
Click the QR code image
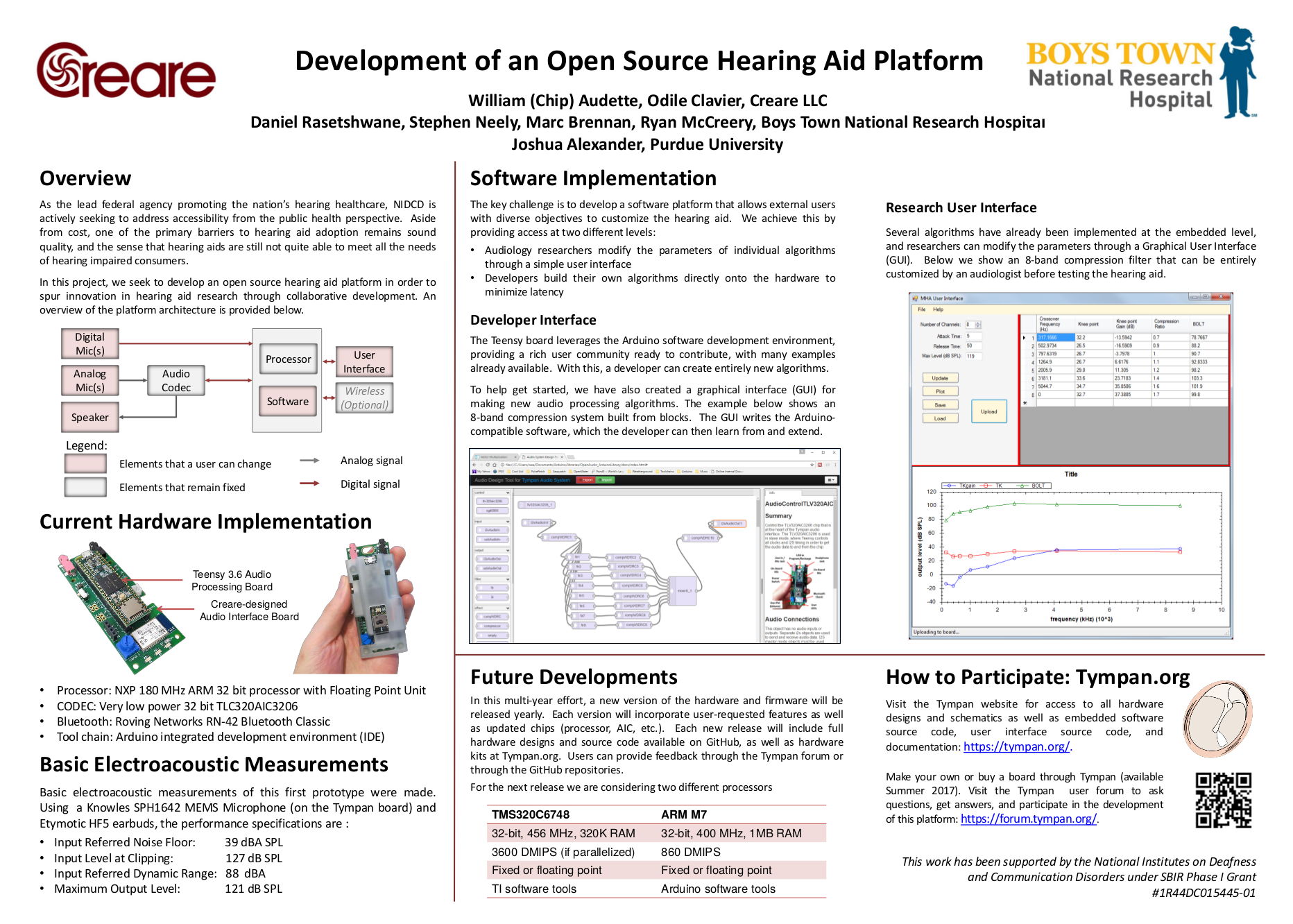pyautogui.click(x=1224, y=801)
